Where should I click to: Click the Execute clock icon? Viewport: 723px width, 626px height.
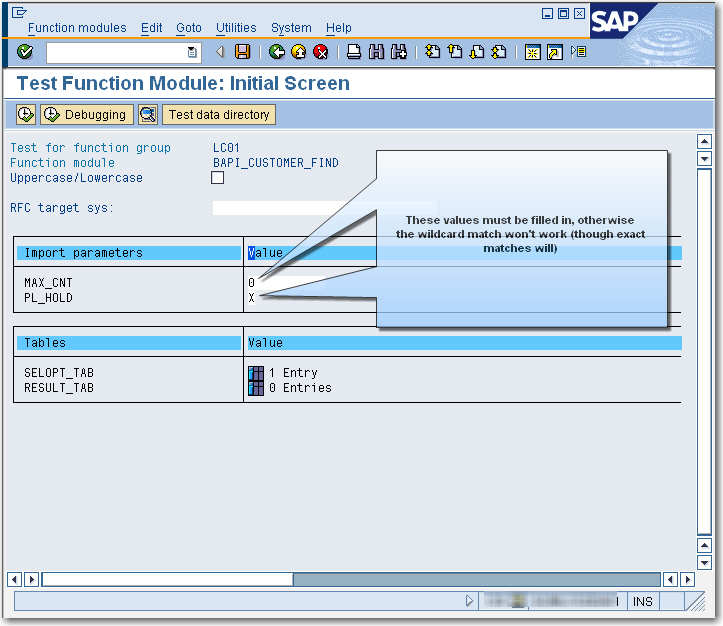pyautogui.click(x=26, y=114)
